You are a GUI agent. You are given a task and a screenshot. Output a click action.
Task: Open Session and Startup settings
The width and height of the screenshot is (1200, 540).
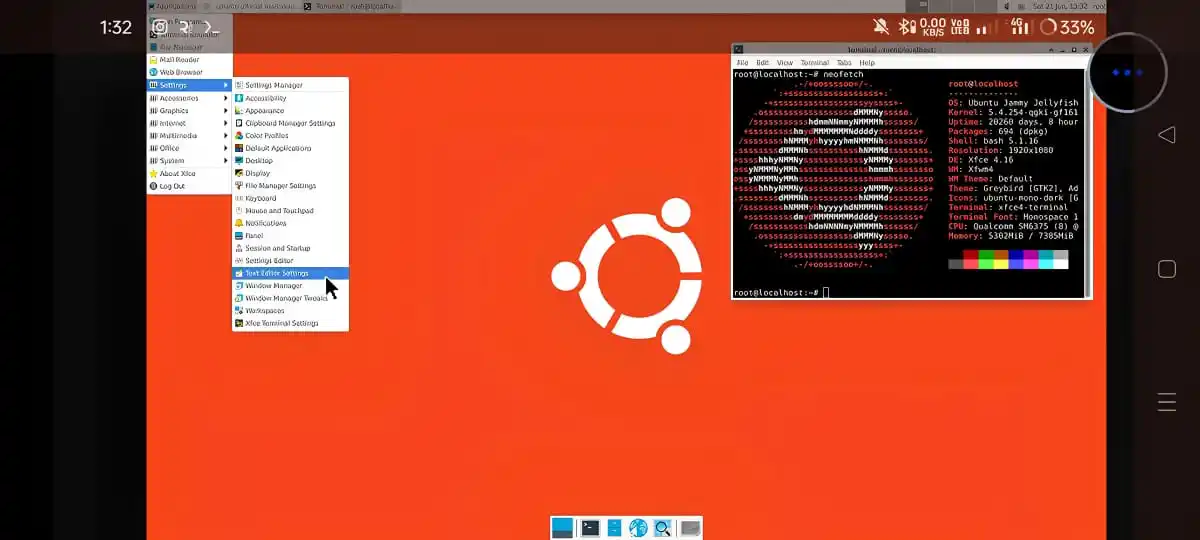tap(290, 248)
